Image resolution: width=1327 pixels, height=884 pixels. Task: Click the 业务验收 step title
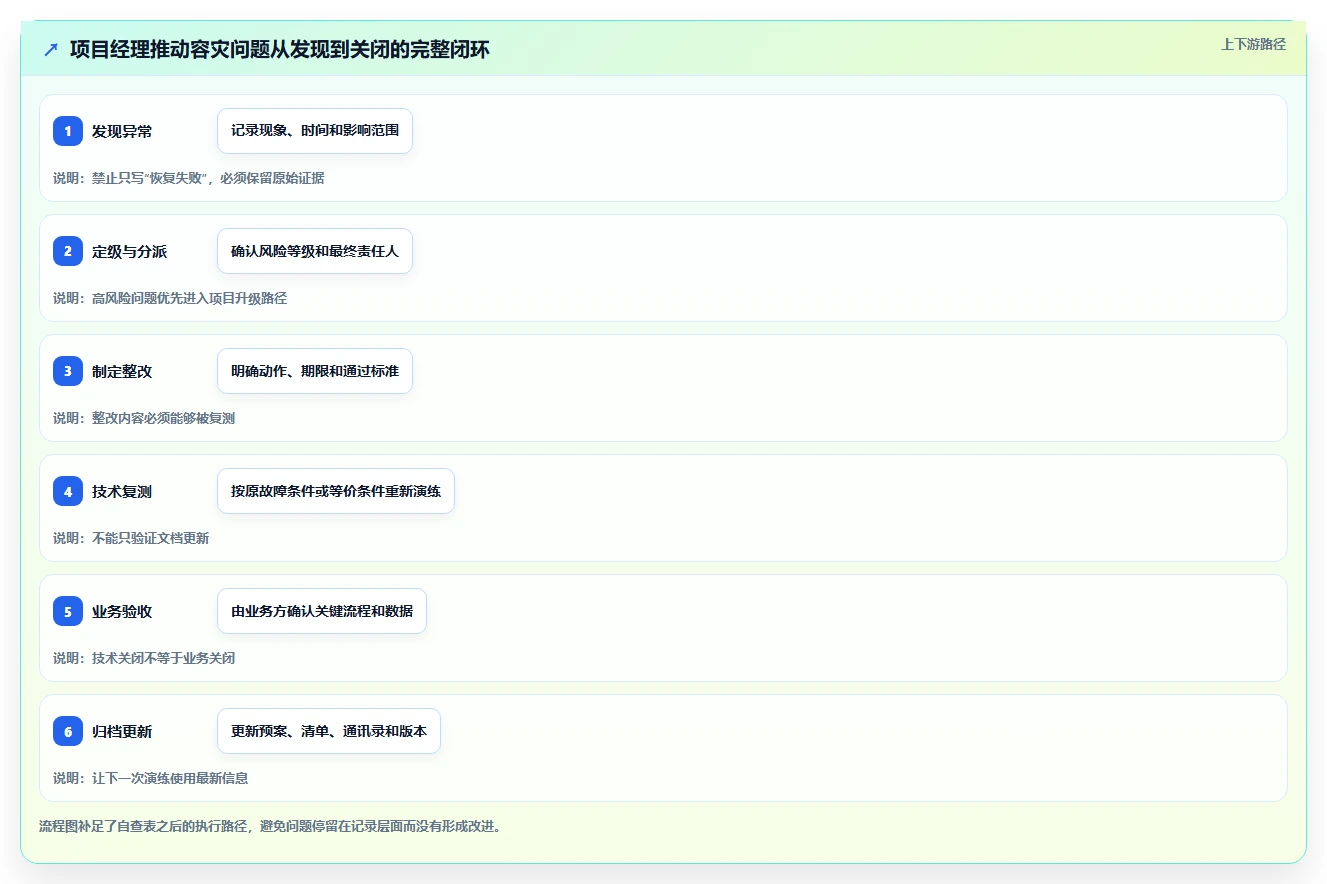coord(122,611)
